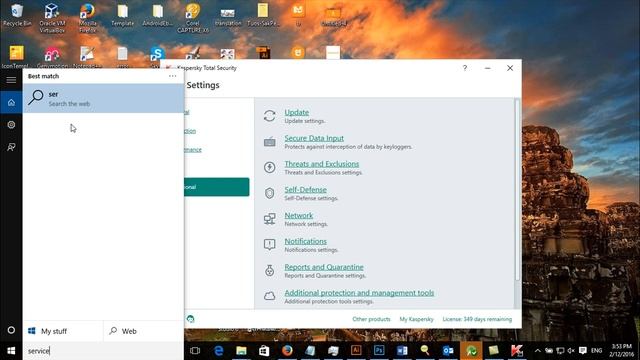Select Recycle Bin desktop icon
This screenshot has width=640, height=360.
pos(17,16)
